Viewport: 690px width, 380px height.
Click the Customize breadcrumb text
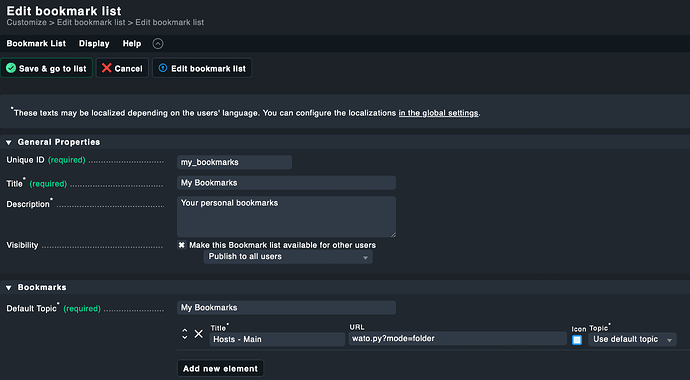tap(26, 22)
